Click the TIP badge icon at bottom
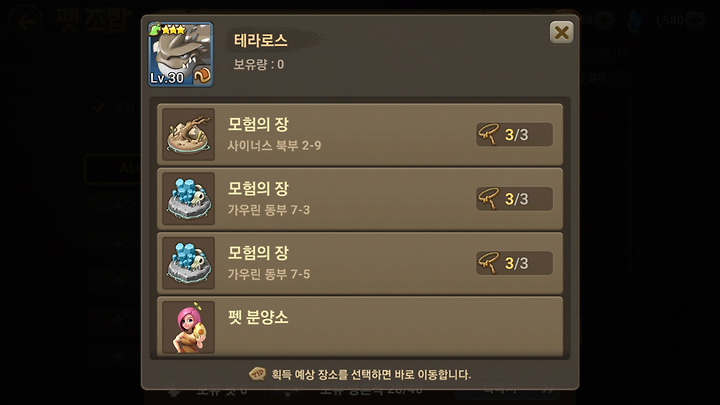The image size is (720, 405). [x=257, y=374]
